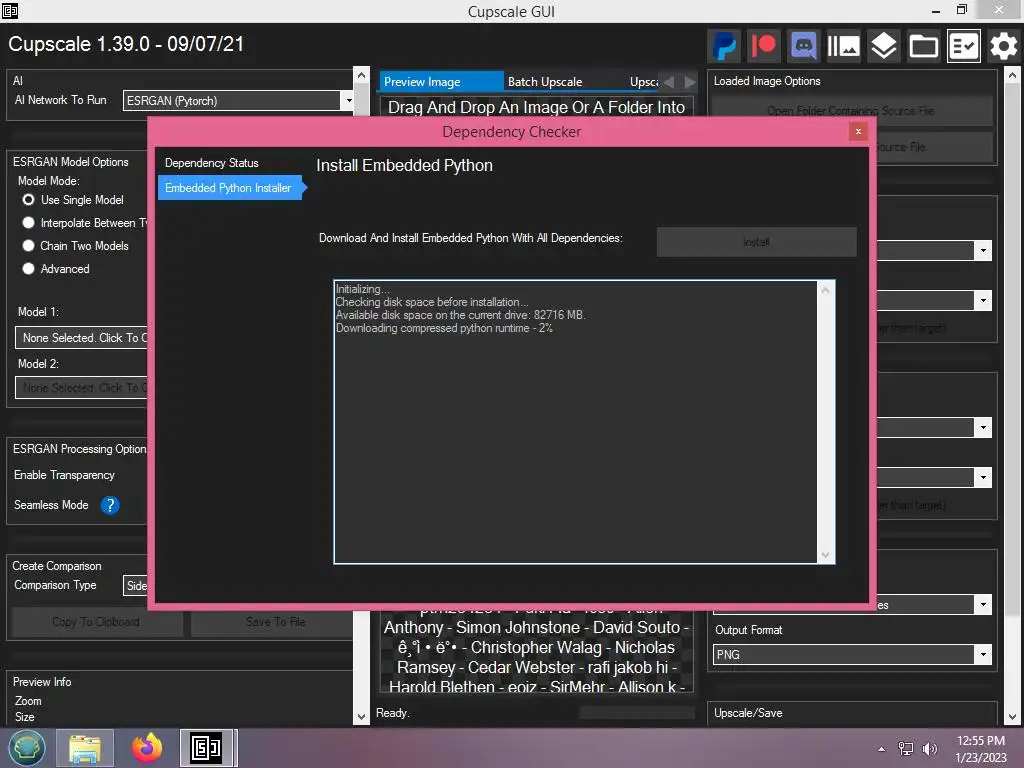The height and width of the screenshot is (768, 1024).
Task: Open the settings gear icon
Action: [x=1003, y=46]
